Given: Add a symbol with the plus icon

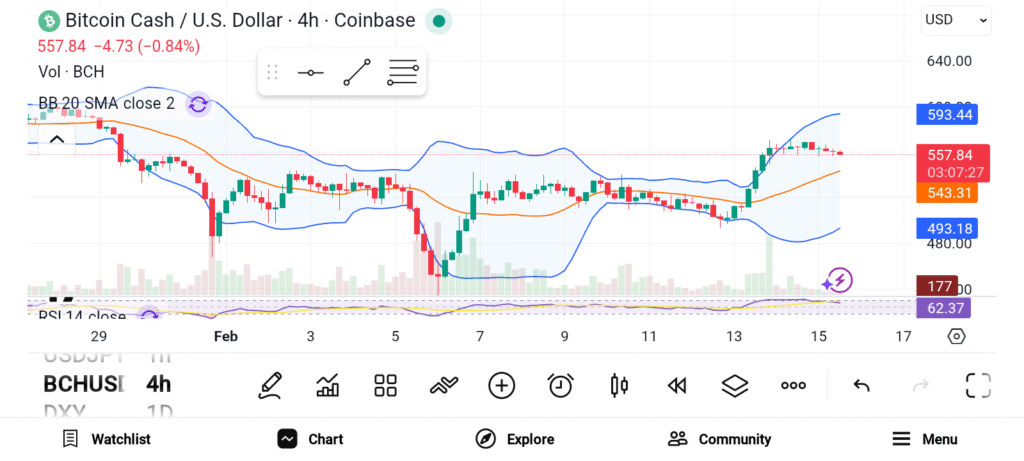Looking at the screenshot, I should click(501, 385).
